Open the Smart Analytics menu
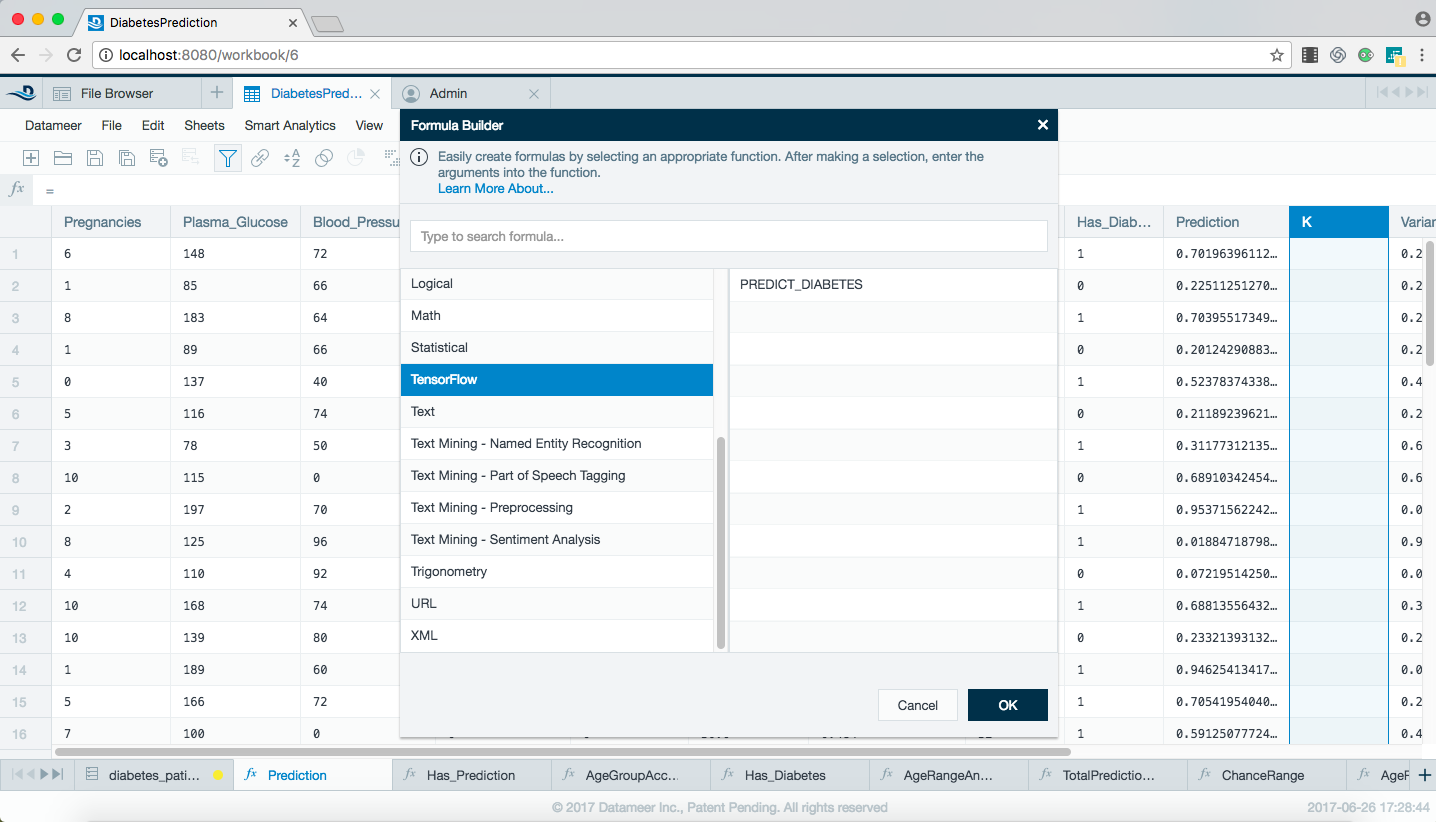Screen dimensions: 1436x822 pos(290,125)
